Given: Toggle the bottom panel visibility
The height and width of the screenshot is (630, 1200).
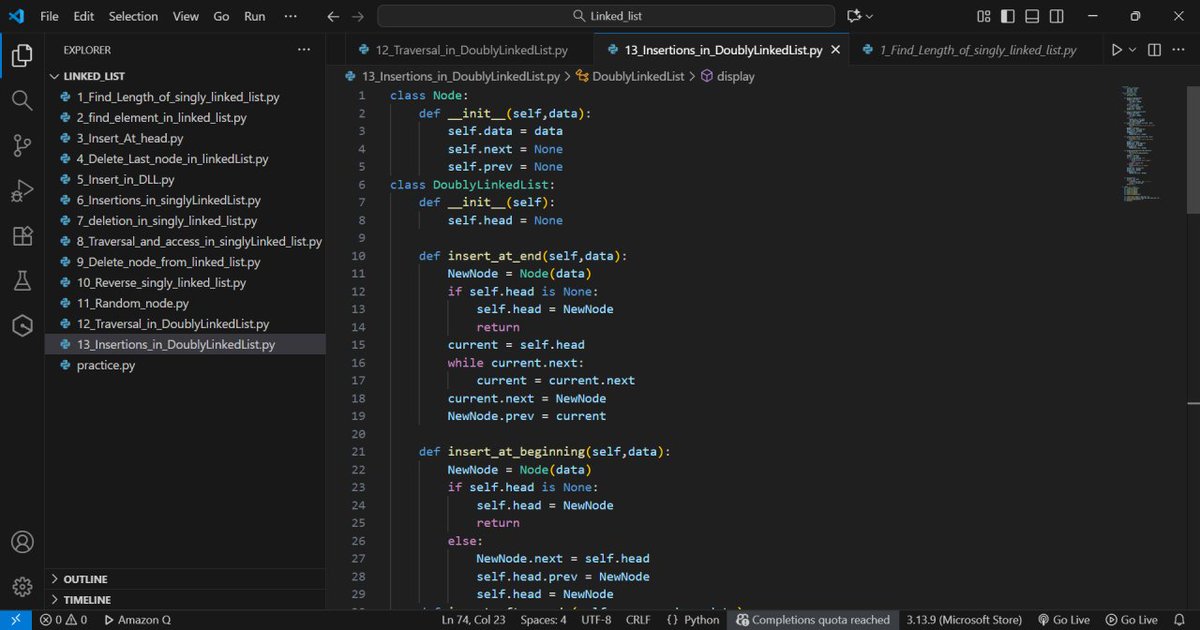Looking at the screenshot, I should [1031, 16].
